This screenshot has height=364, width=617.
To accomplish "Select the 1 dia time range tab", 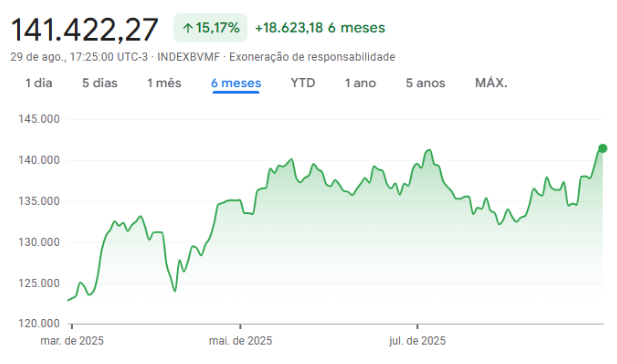I will click(39, 83).
